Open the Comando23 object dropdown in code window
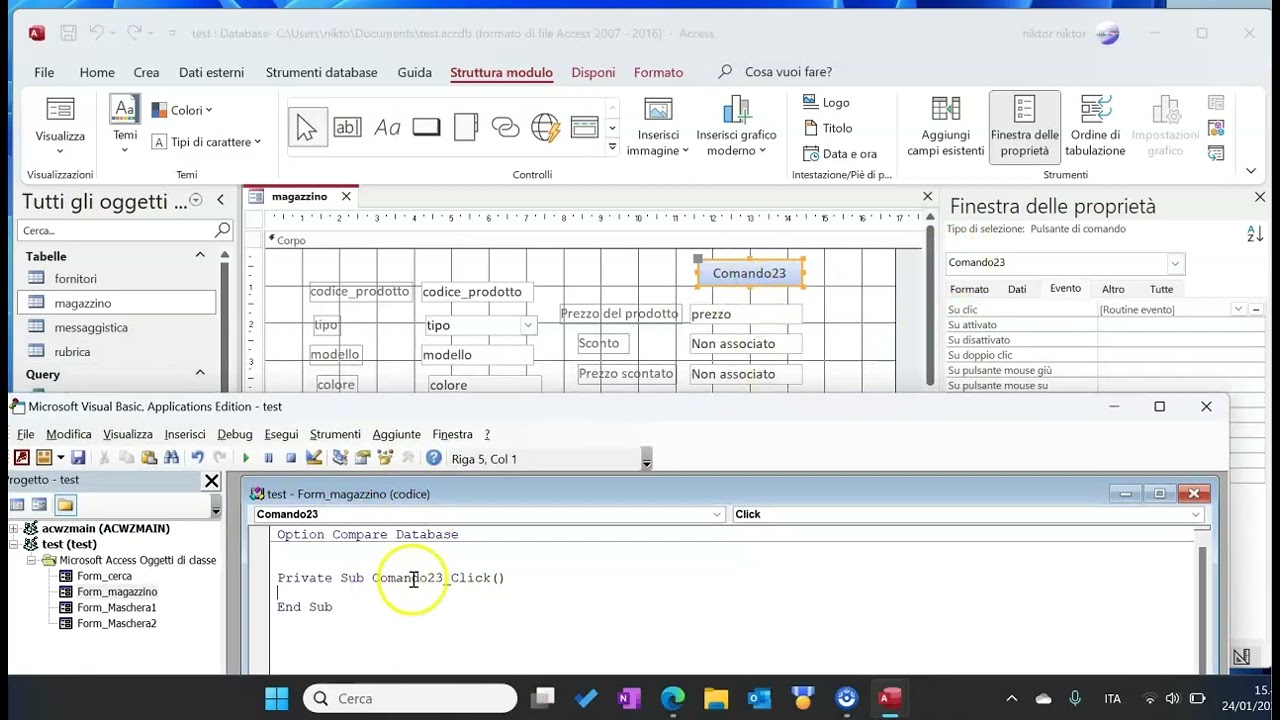The height and width of the screenshot is (720, 1280). pyautogui.click(x=717, y=514)
